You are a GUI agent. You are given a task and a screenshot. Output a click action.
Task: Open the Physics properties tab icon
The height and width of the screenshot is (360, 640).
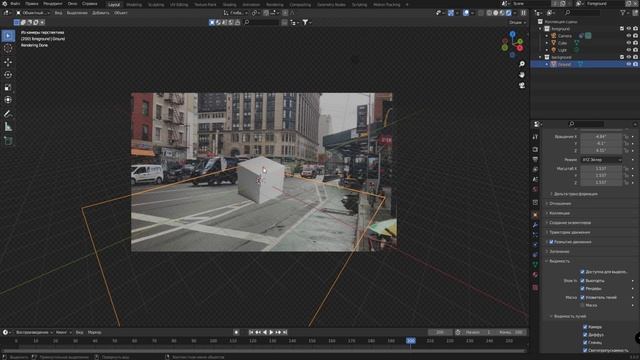(x=535, y=245)
